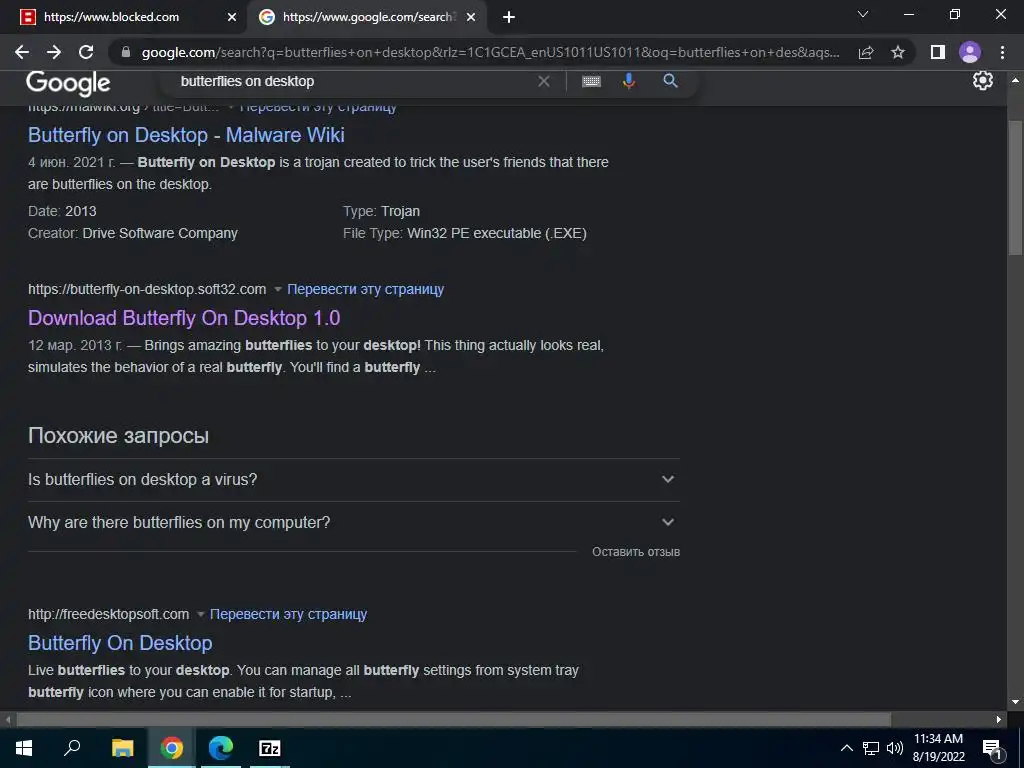Image resolution: width=1024 pixels, height=768 pixels.
Task: Share this page via address bar icon
Action: [866, 52]
